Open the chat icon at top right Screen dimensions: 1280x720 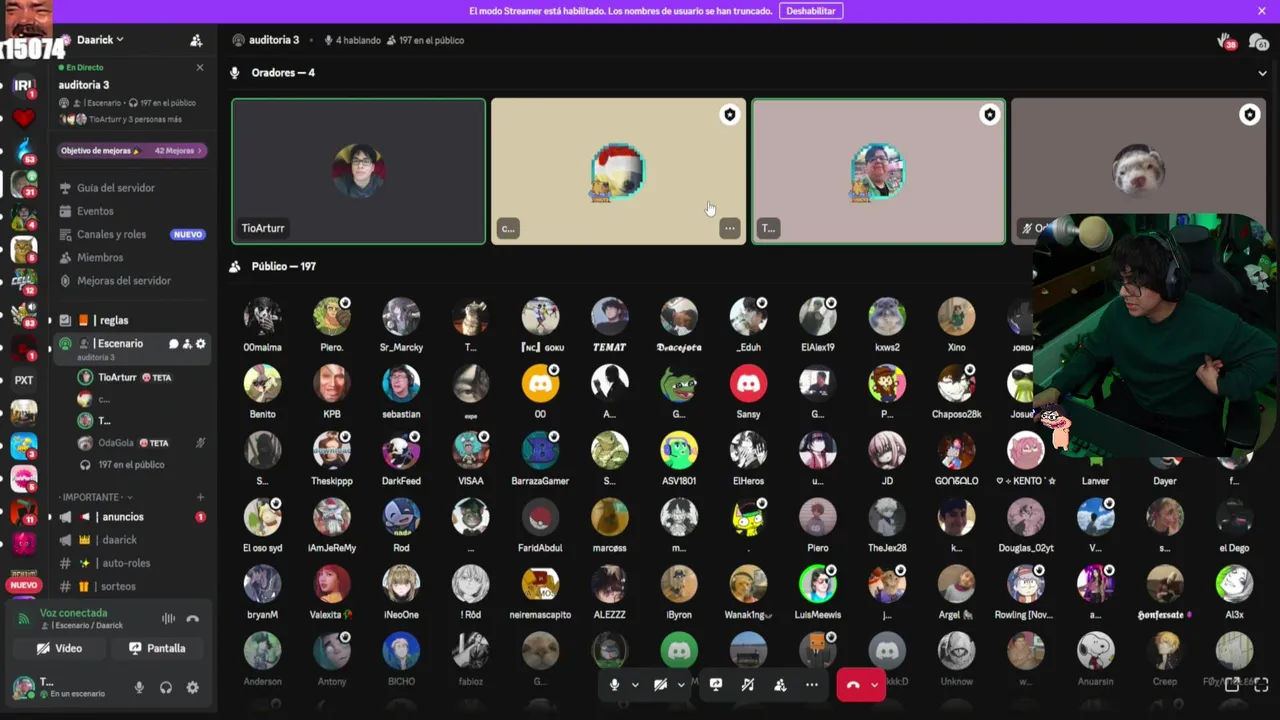click(x=1259, y=41)
